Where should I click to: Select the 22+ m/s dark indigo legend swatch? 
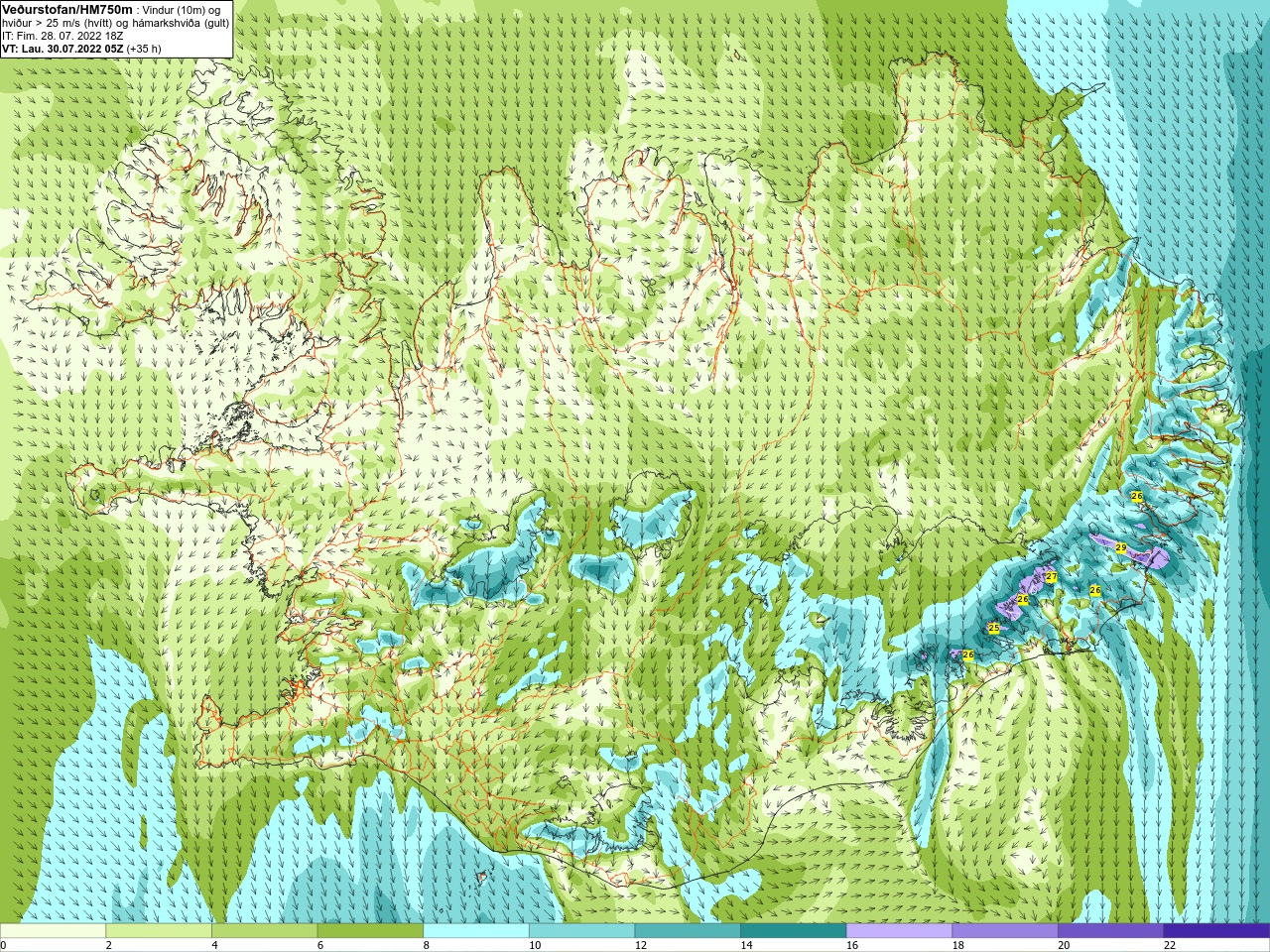(1216, 931)
